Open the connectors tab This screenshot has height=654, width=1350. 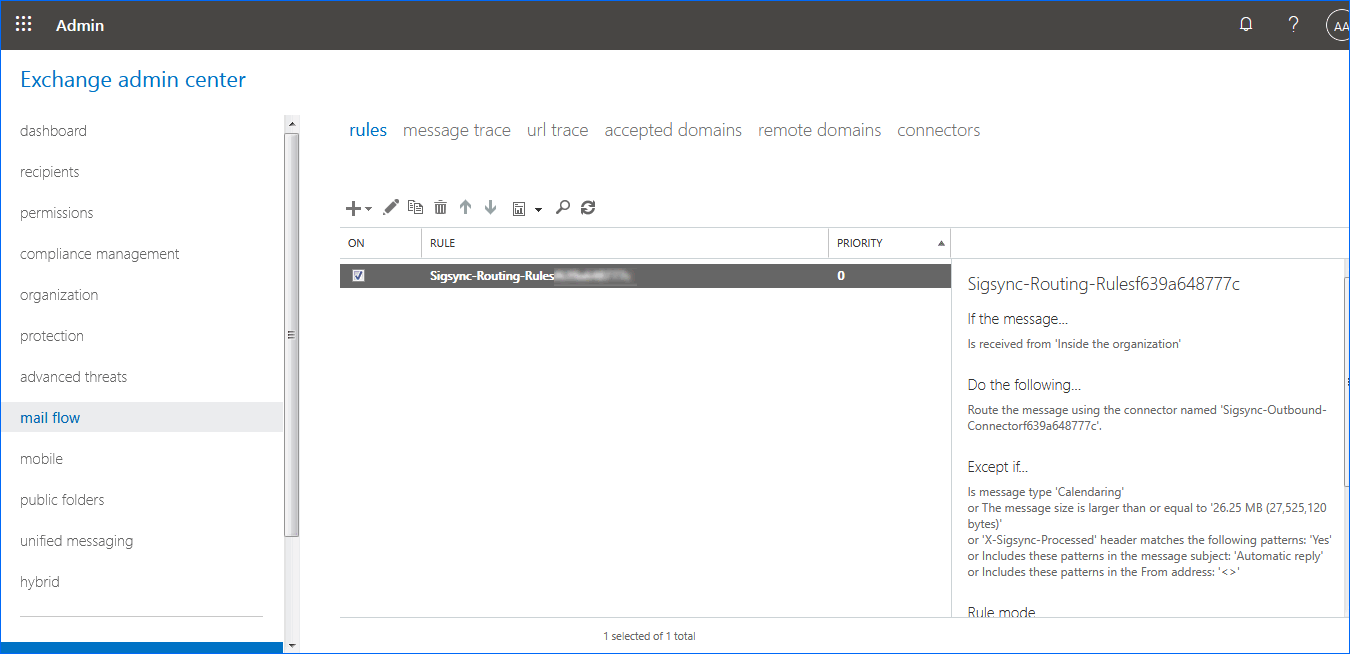pos(938,130)
